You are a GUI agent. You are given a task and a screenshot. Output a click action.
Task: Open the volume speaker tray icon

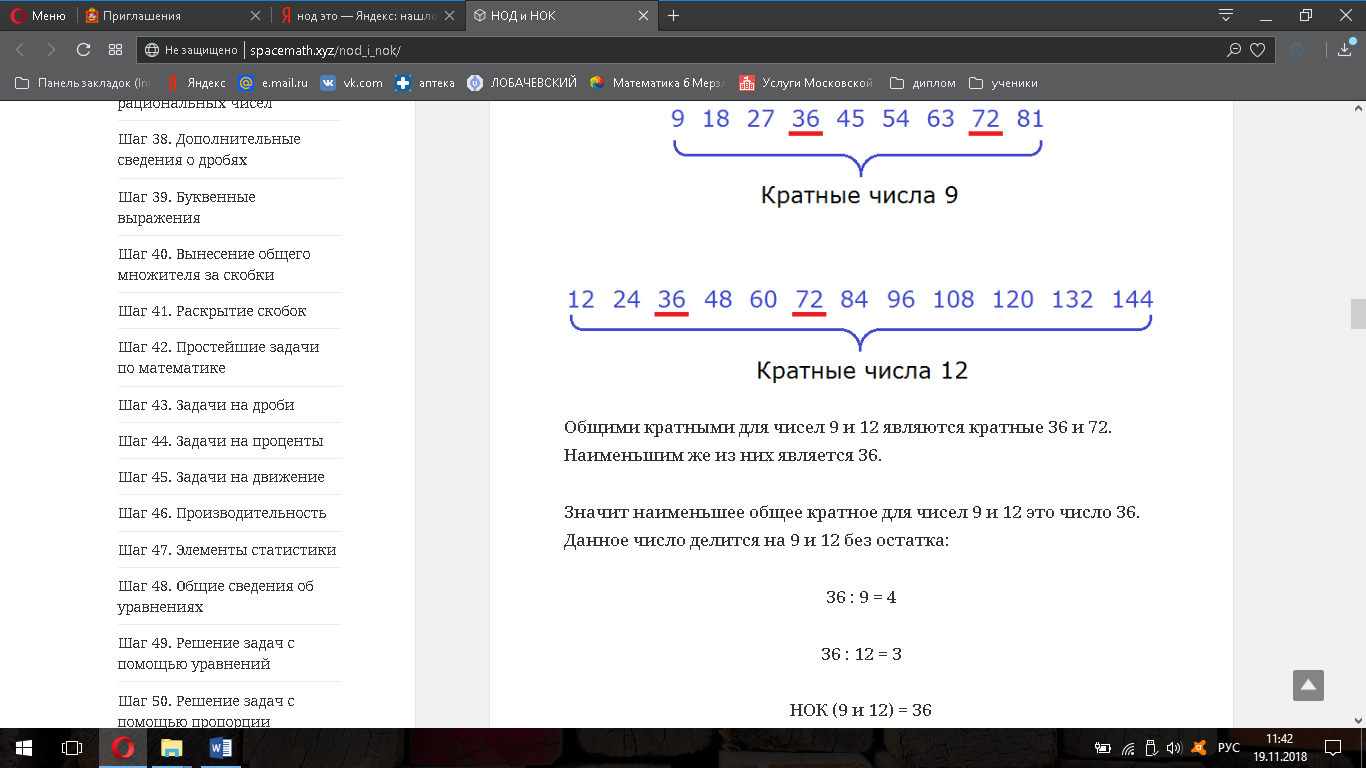[x=1172, y=748]
